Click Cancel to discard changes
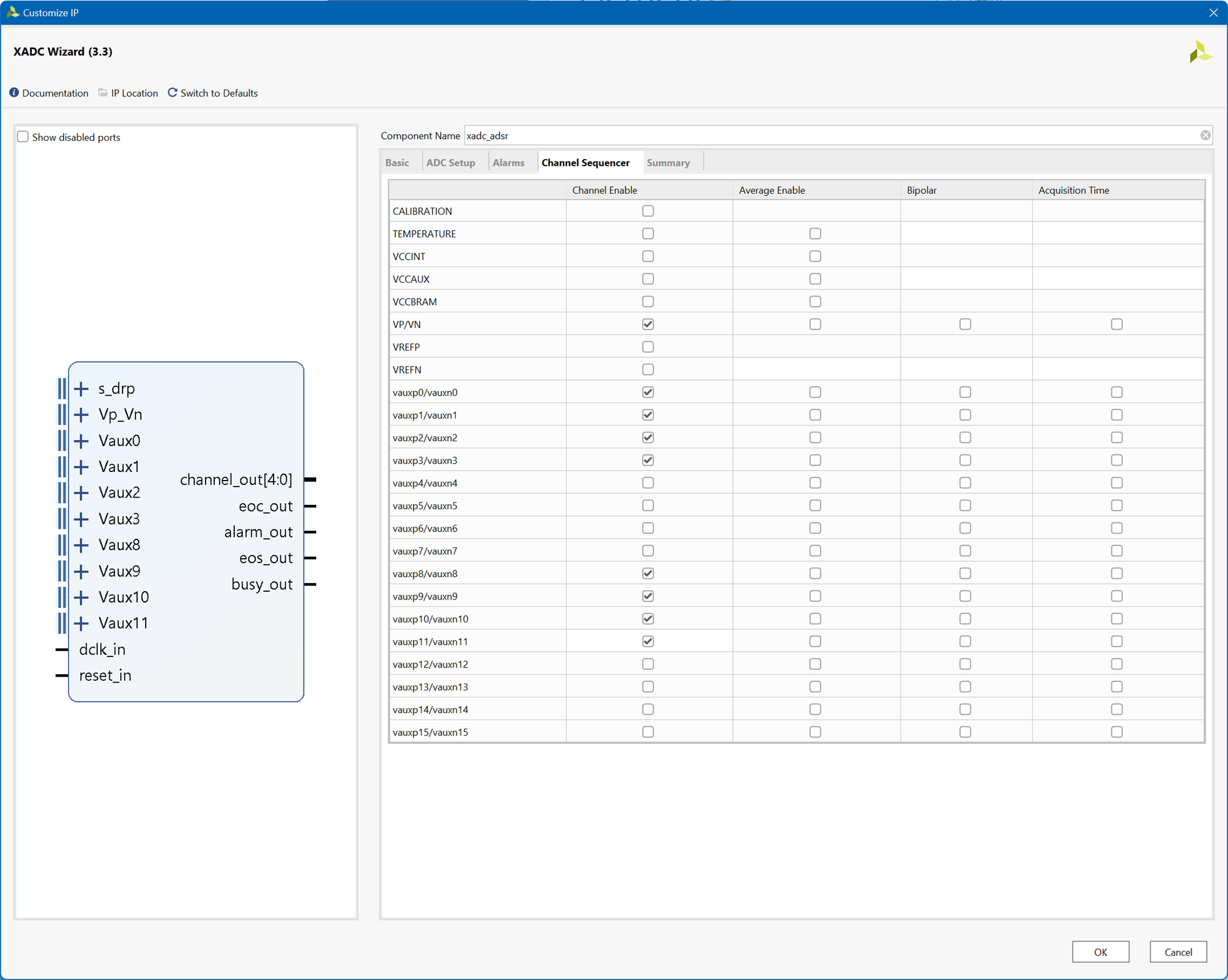1228x980 pixels. (x=1178, y=951)
